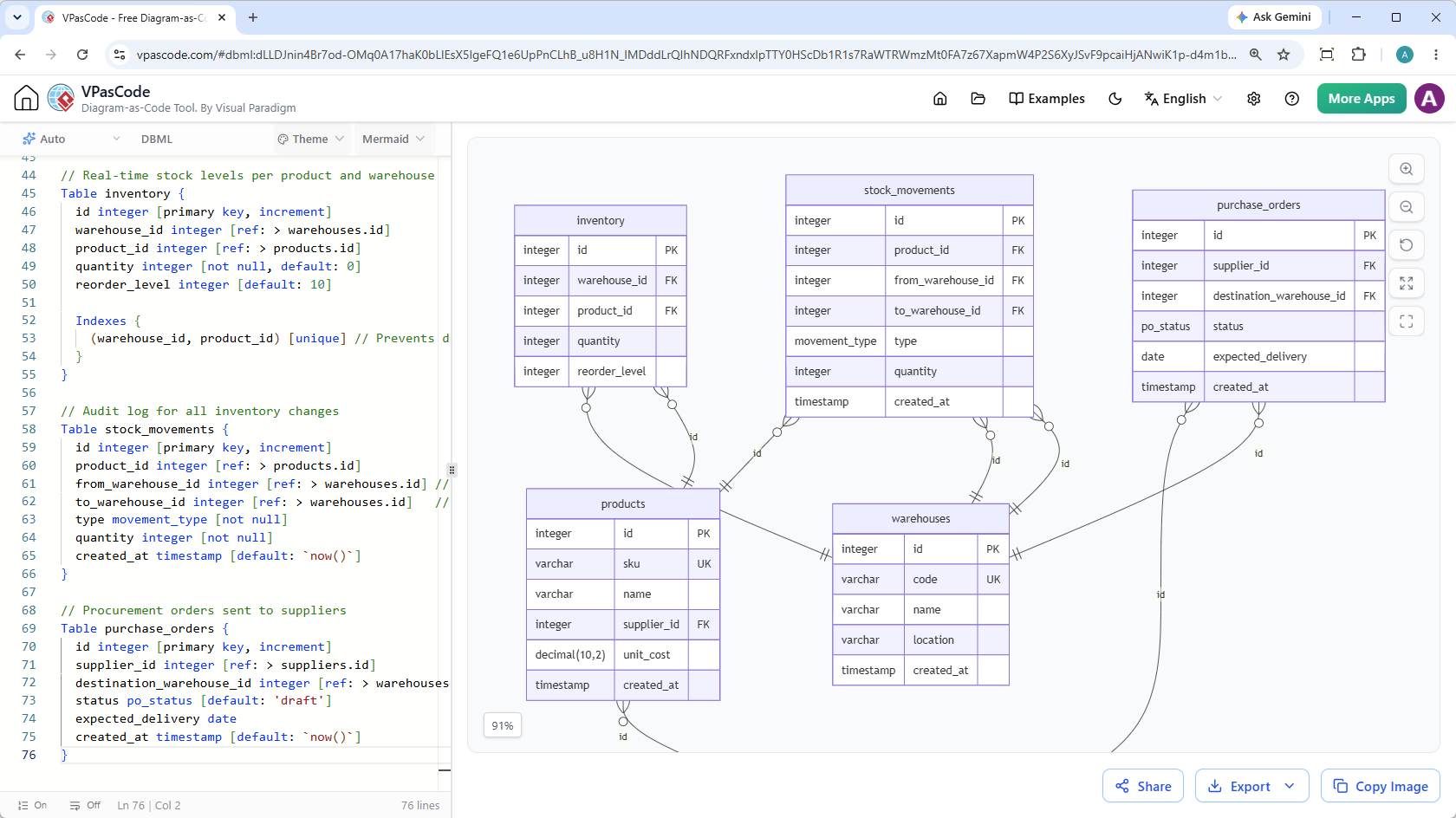Go back in browser history
The width and height of the screenshot is (1456, 818).
pos(20,55)
